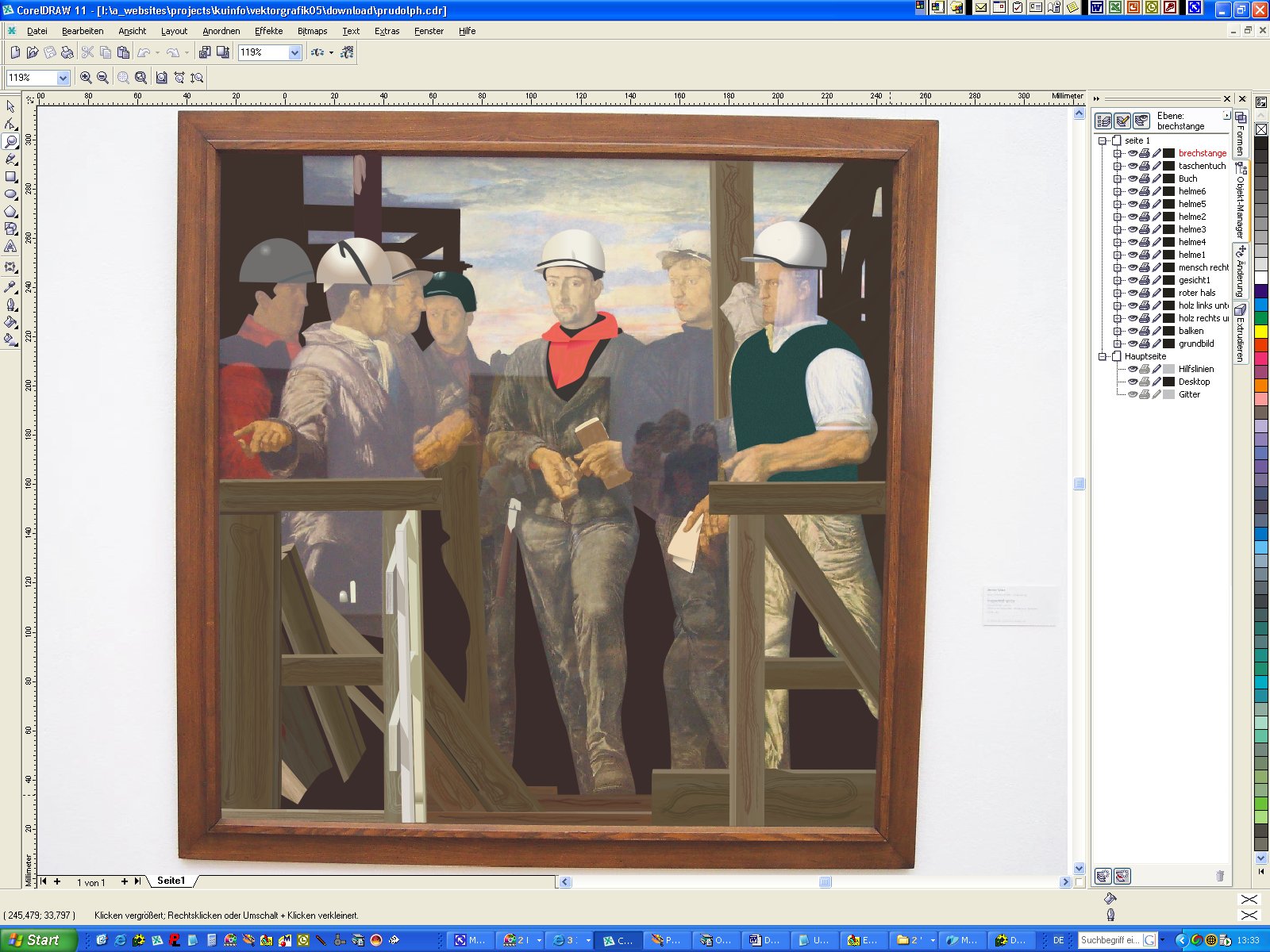Toggle printing for the Buch layer
The height and width of the screenshot is (952, 1270).
pos(1145,178)
